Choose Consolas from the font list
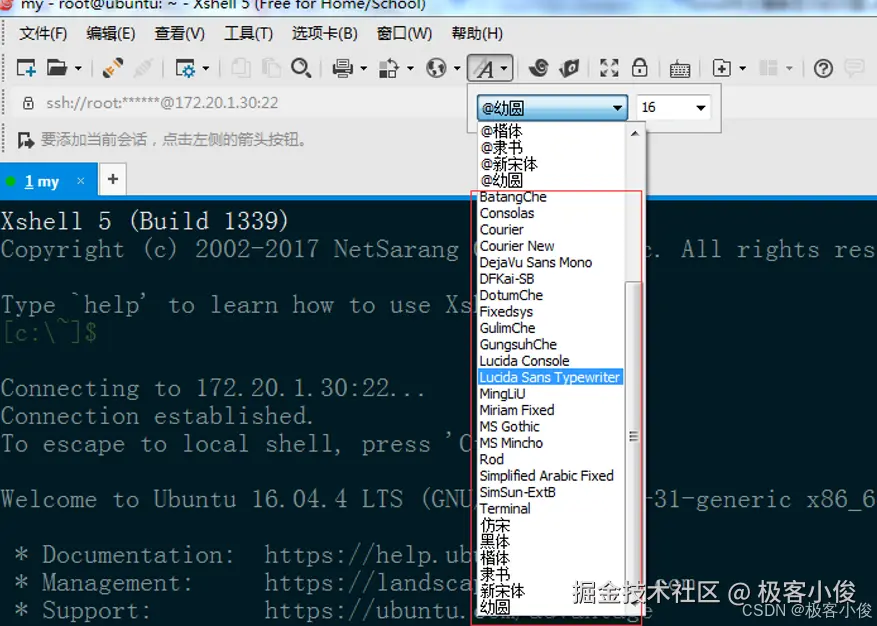877x626 pixels. 507,214
